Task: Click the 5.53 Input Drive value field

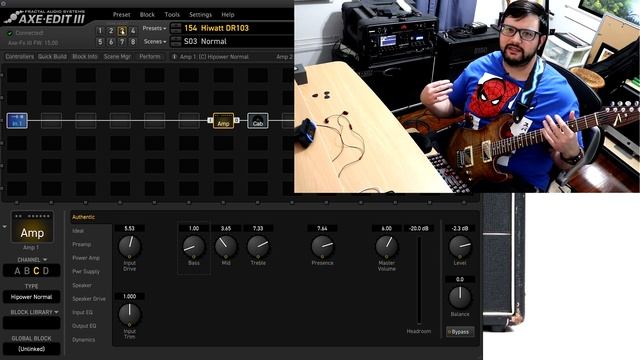Action: click(129, 229)
